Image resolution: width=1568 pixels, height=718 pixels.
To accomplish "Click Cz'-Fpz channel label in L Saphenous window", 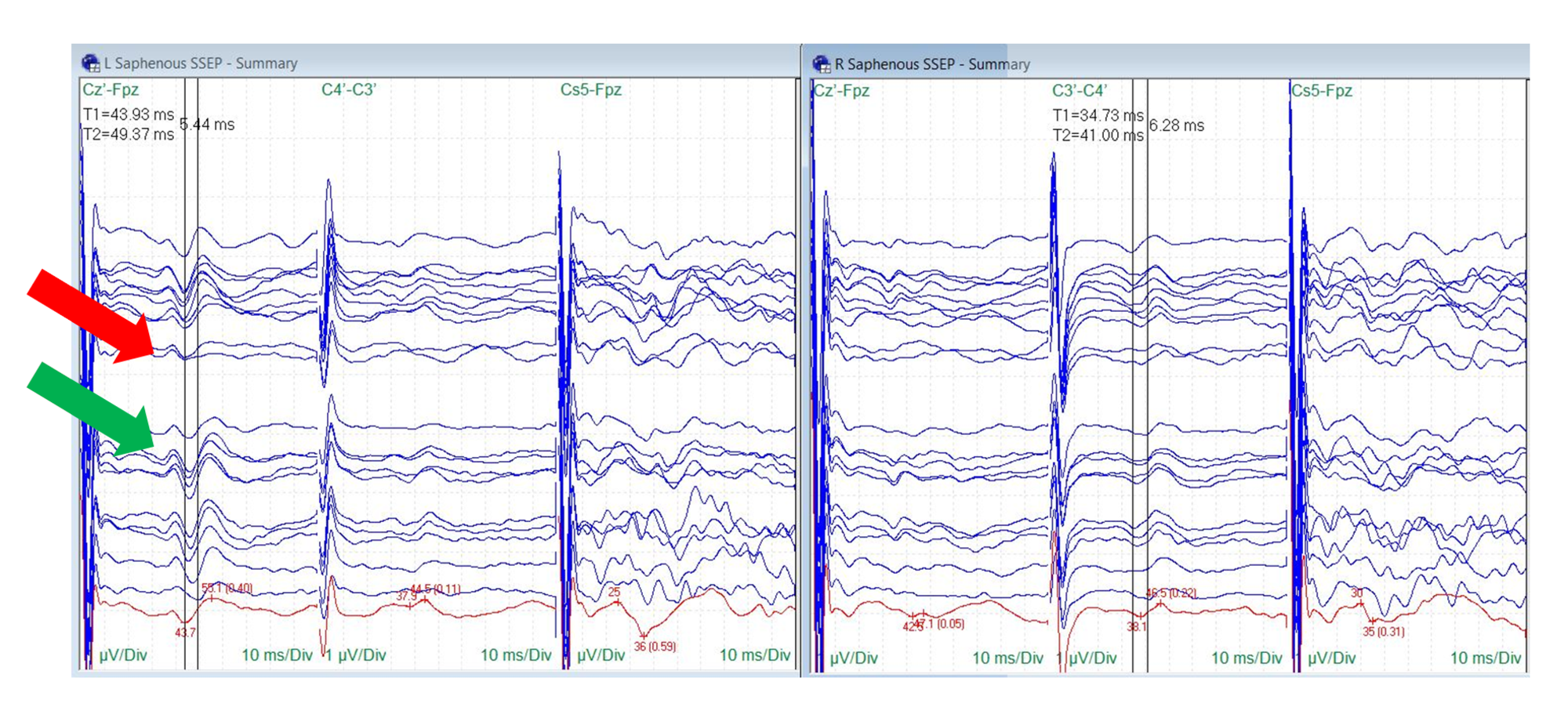I will [111, 89].
